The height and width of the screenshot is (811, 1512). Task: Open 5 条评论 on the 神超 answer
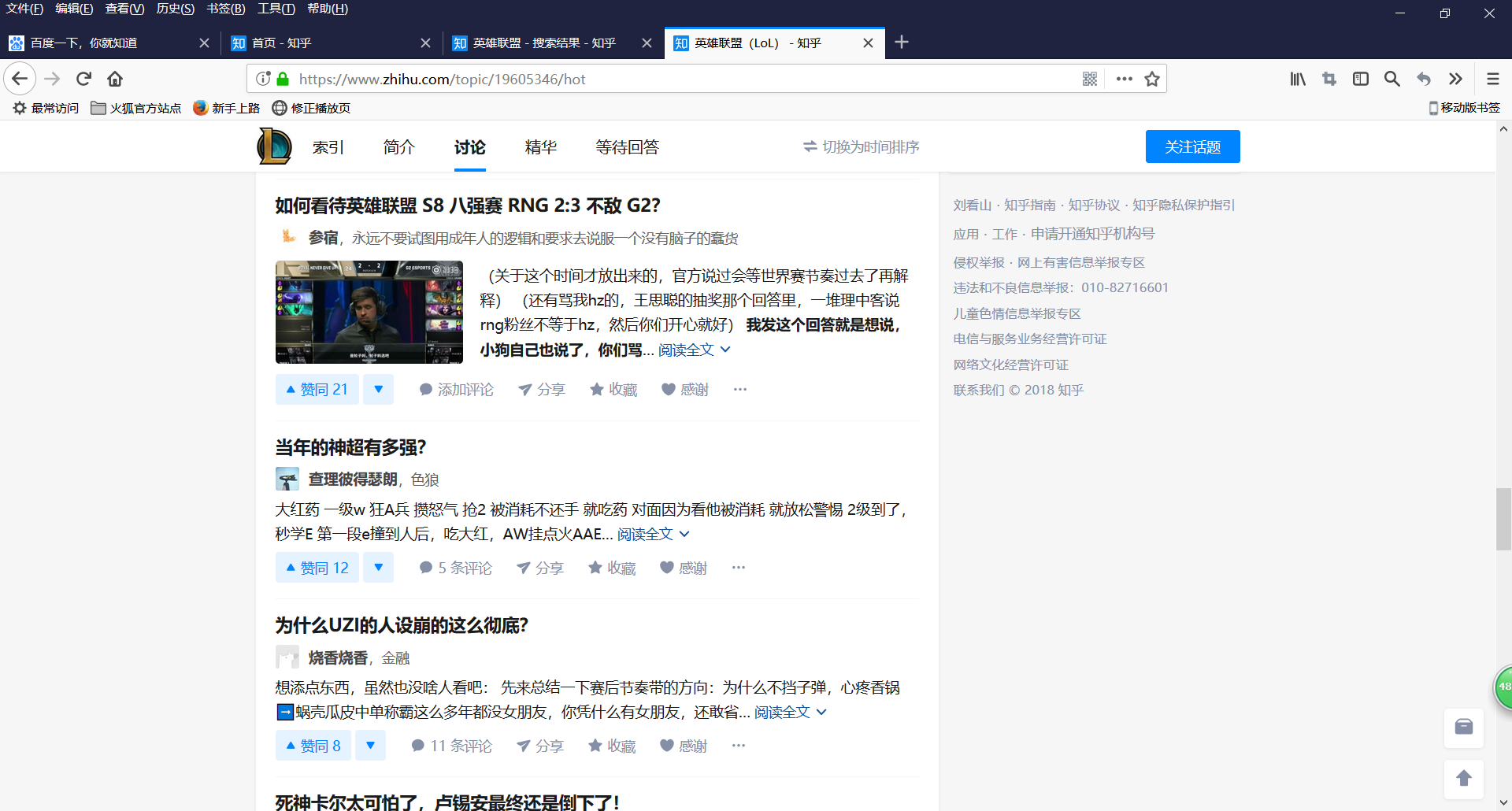pos(456,568)
